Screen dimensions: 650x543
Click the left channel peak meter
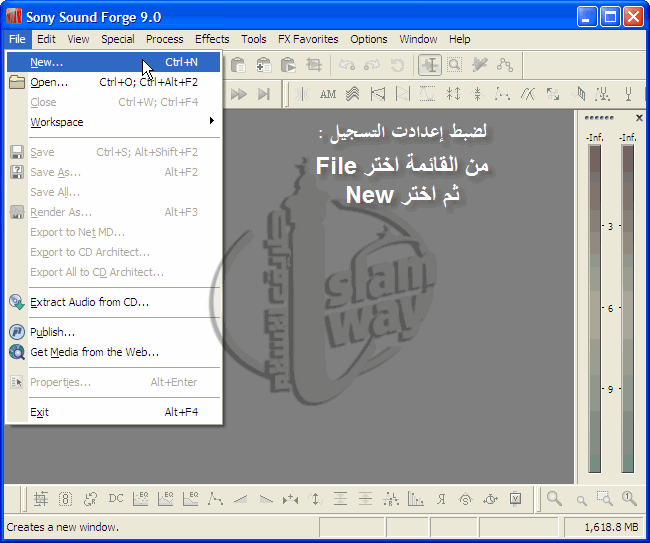[595, 308]
